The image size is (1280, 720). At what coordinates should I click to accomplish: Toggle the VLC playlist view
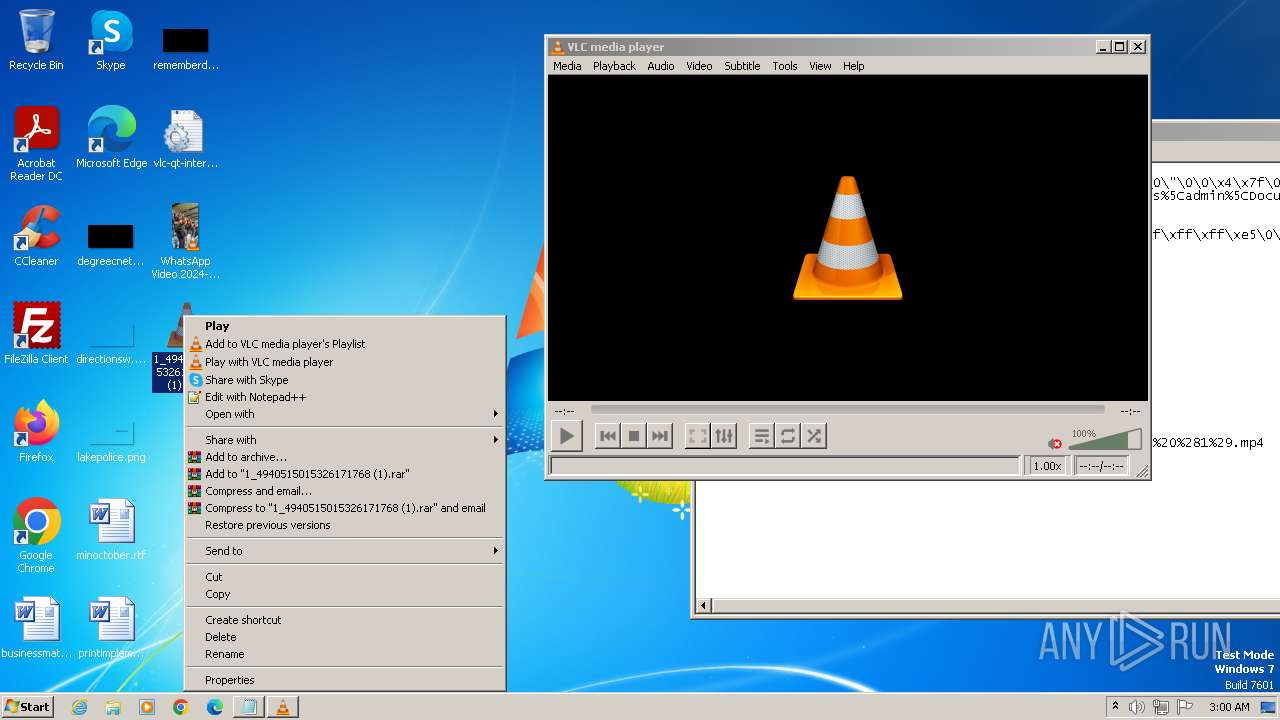coord(762,436)
